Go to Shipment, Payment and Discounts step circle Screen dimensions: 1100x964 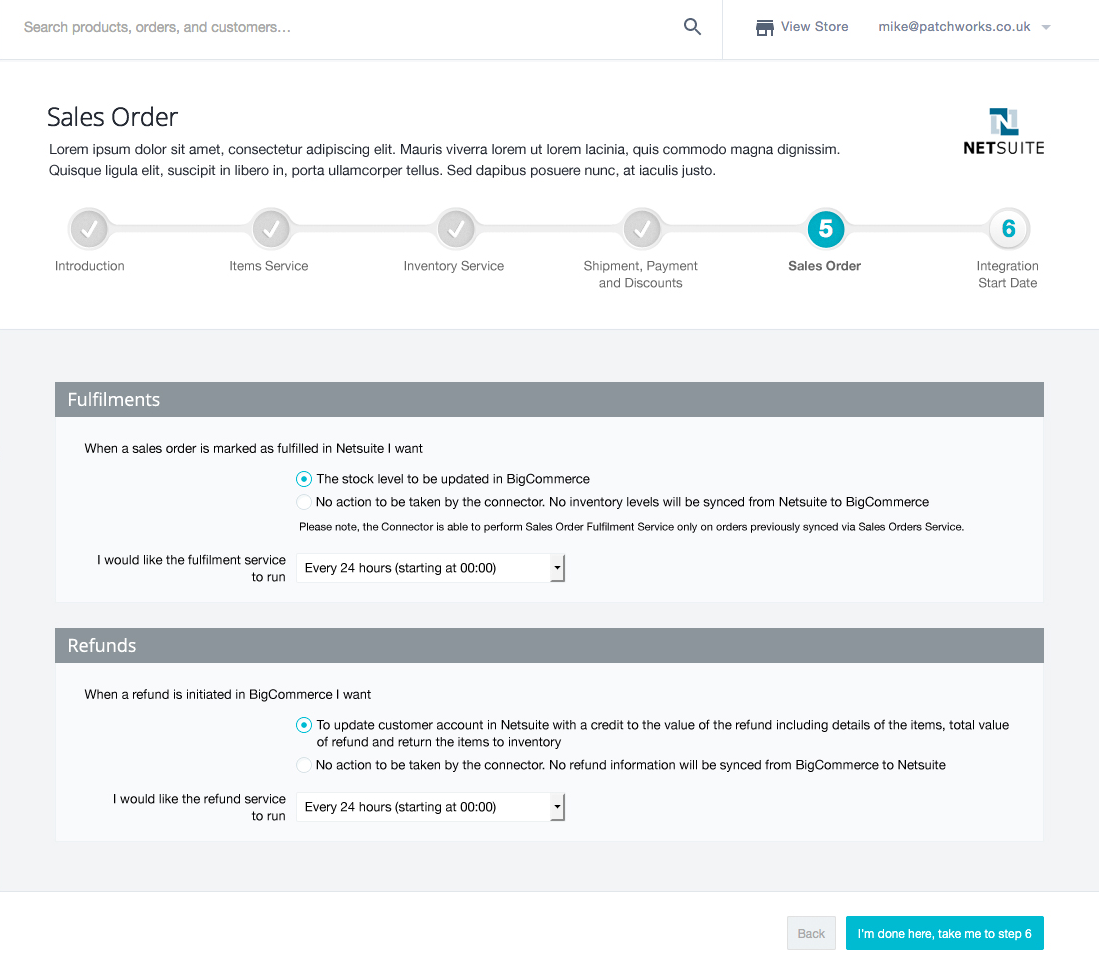(642, 229)
